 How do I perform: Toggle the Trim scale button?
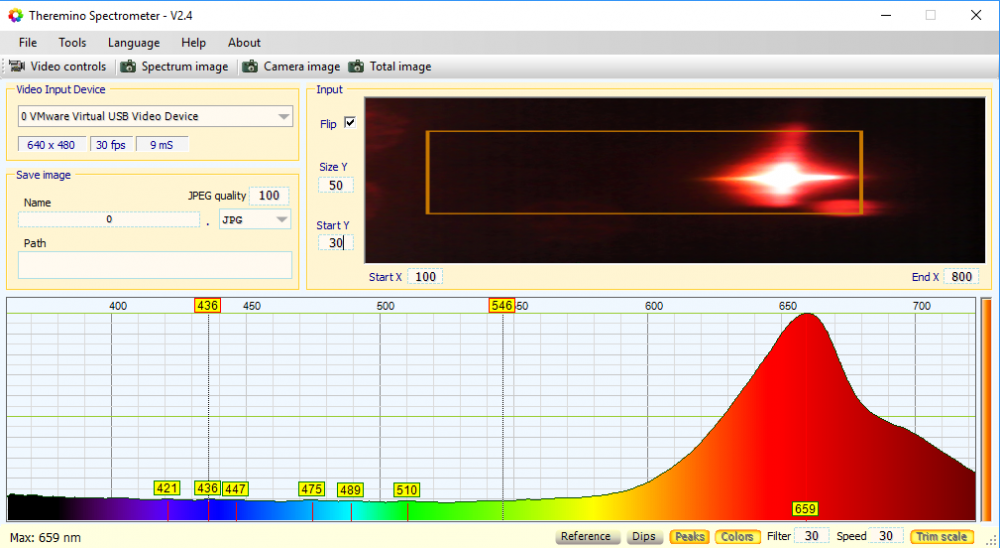942,537
